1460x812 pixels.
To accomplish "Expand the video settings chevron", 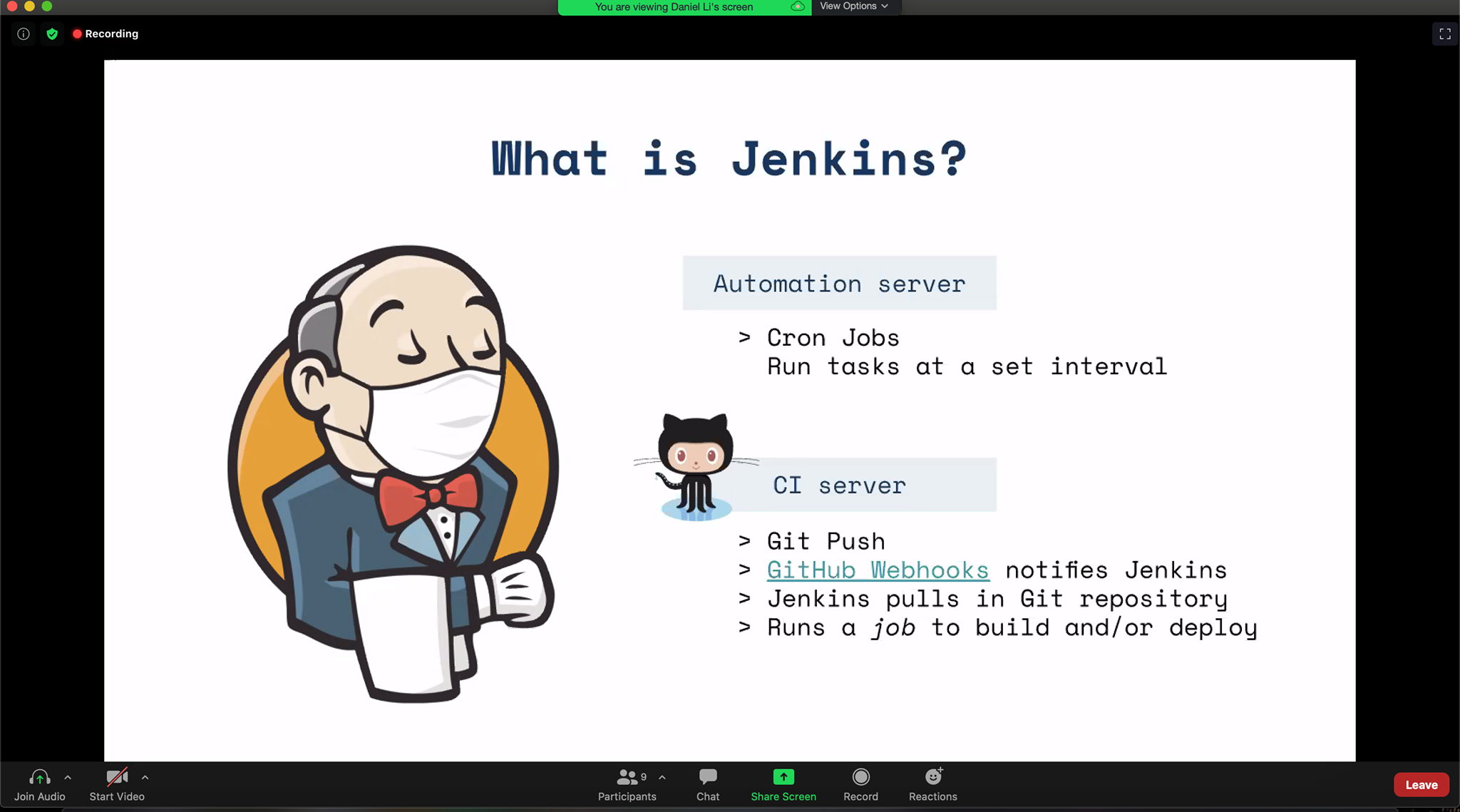I will (x=145, y=777).
